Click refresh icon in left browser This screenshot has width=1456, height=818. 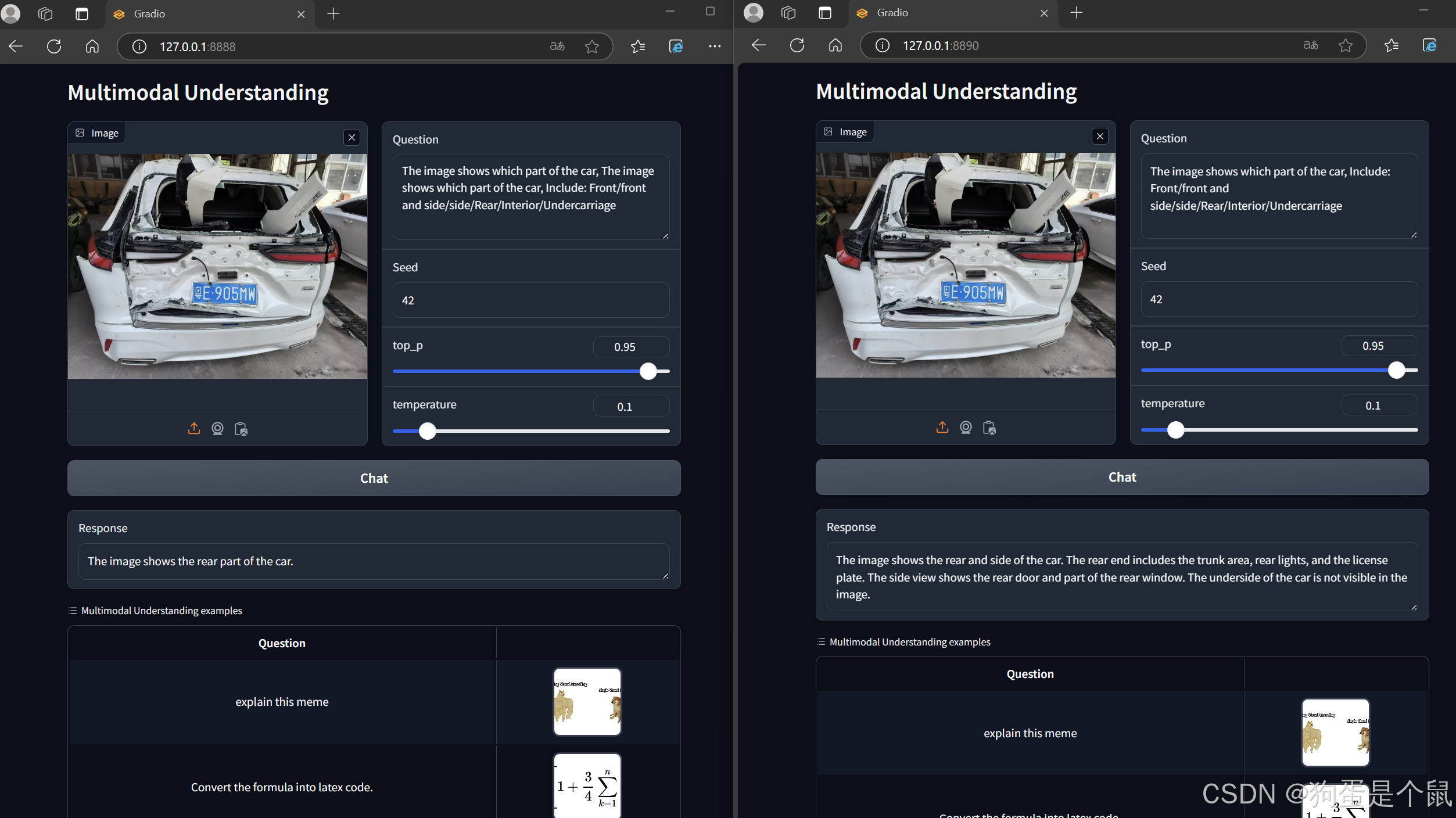click(x=54, y=46)
